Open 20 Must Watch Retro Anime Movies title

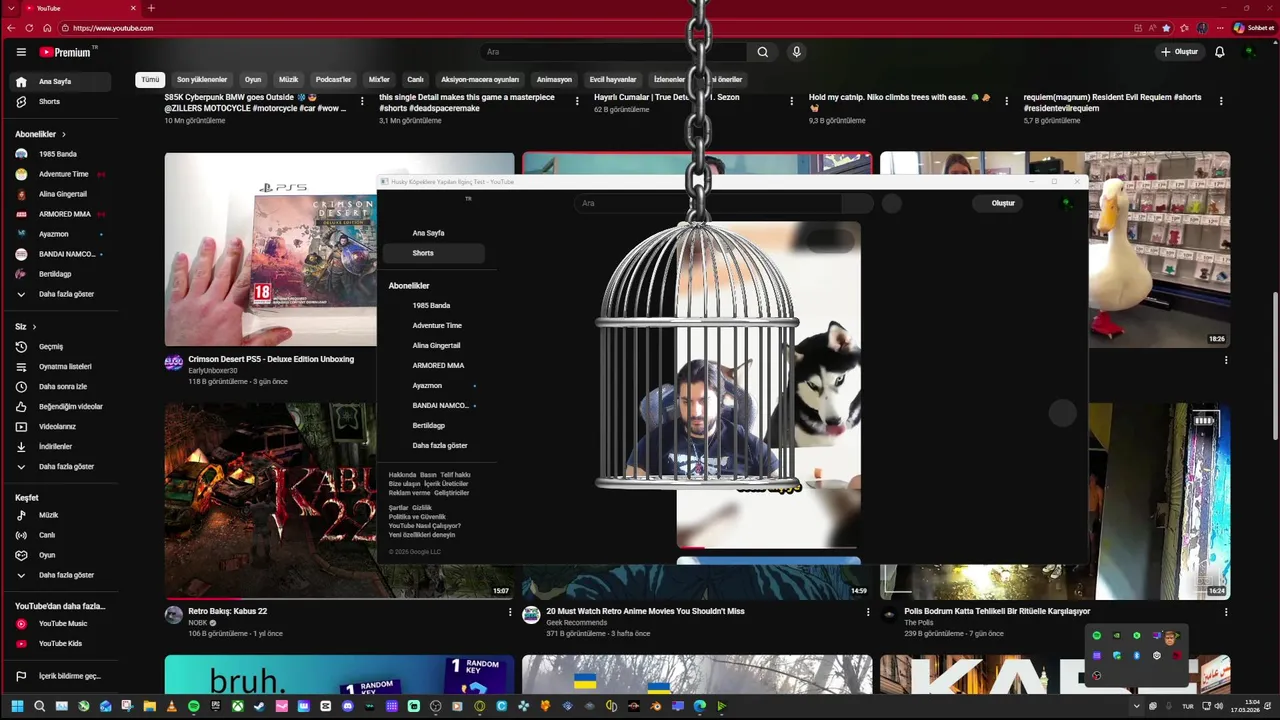tap(645, 611)
